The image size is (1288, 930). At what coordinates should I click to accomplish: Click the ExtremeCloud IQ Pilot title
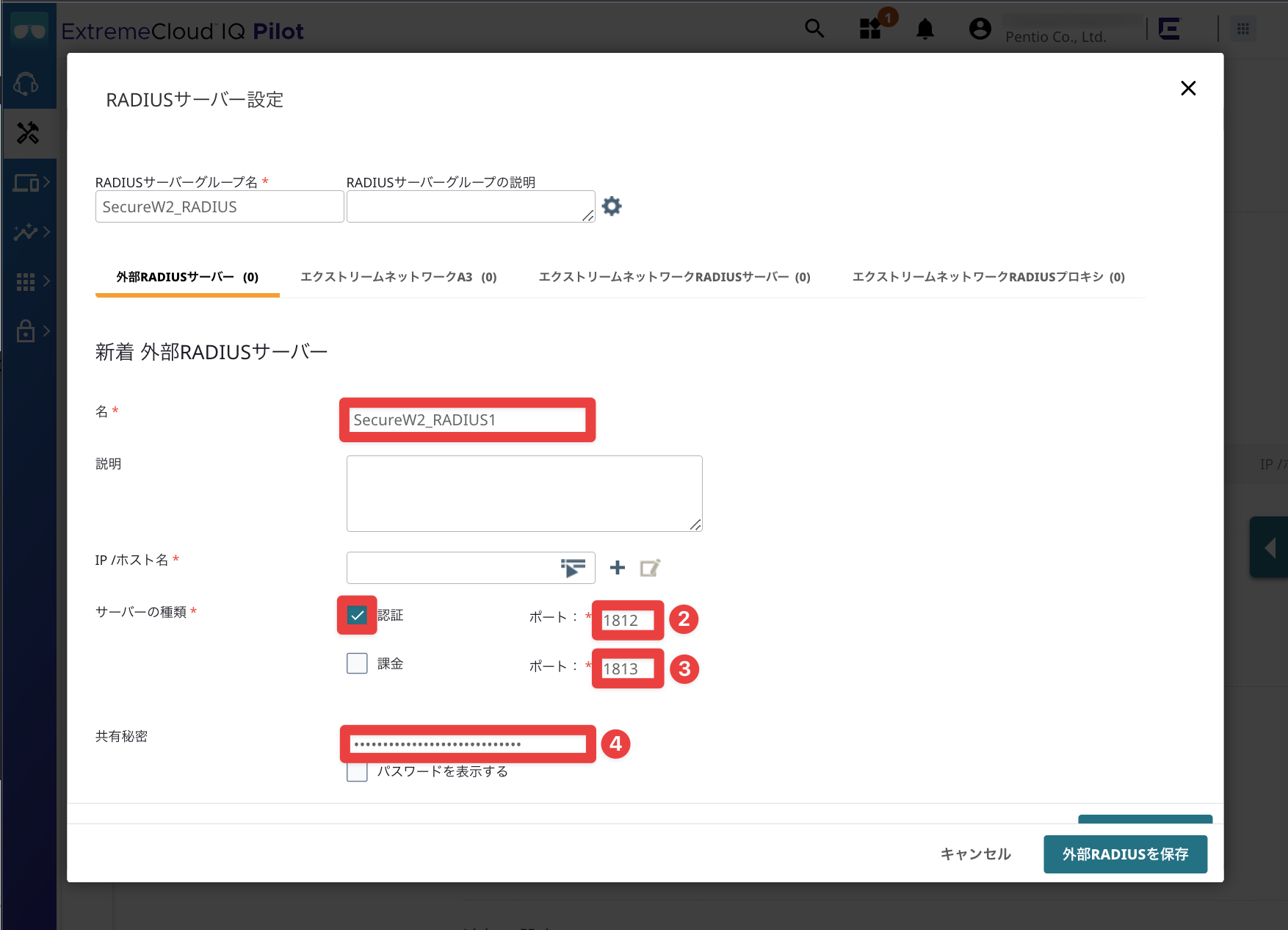182,31
